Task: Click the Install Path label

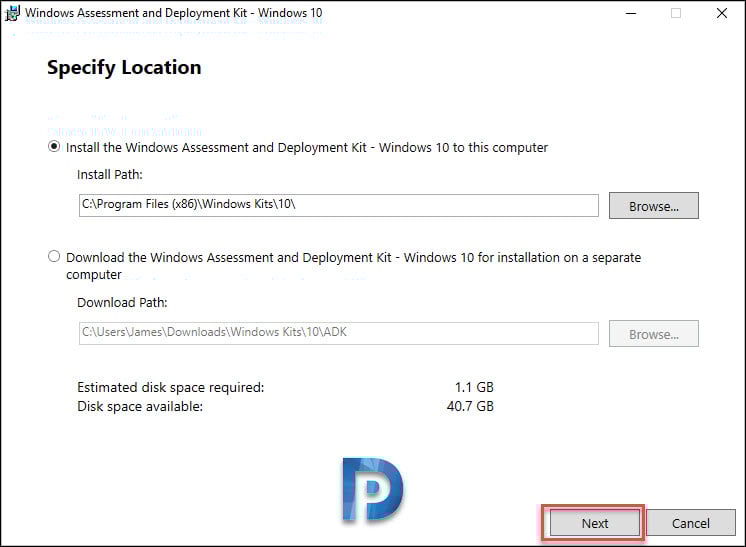Action: point(110,175)
